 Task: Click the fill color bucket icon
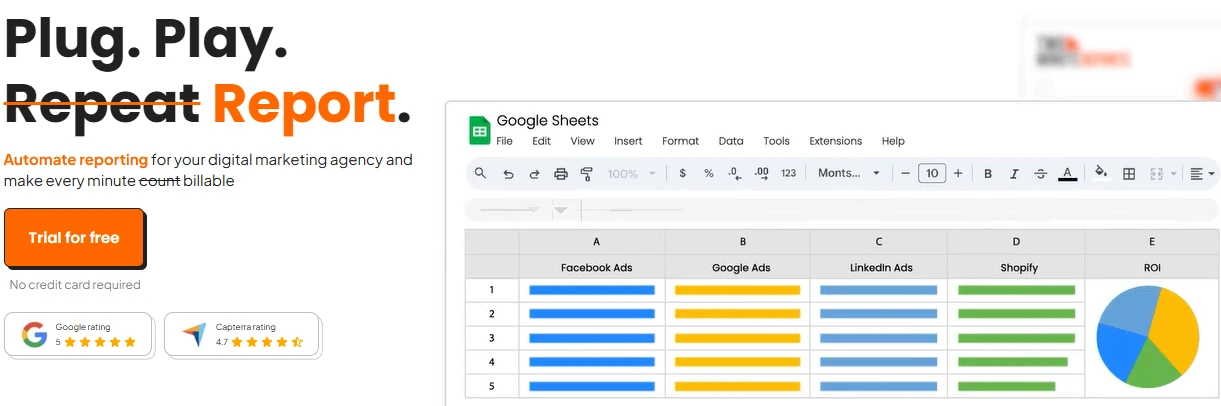tap(1101, 173)
